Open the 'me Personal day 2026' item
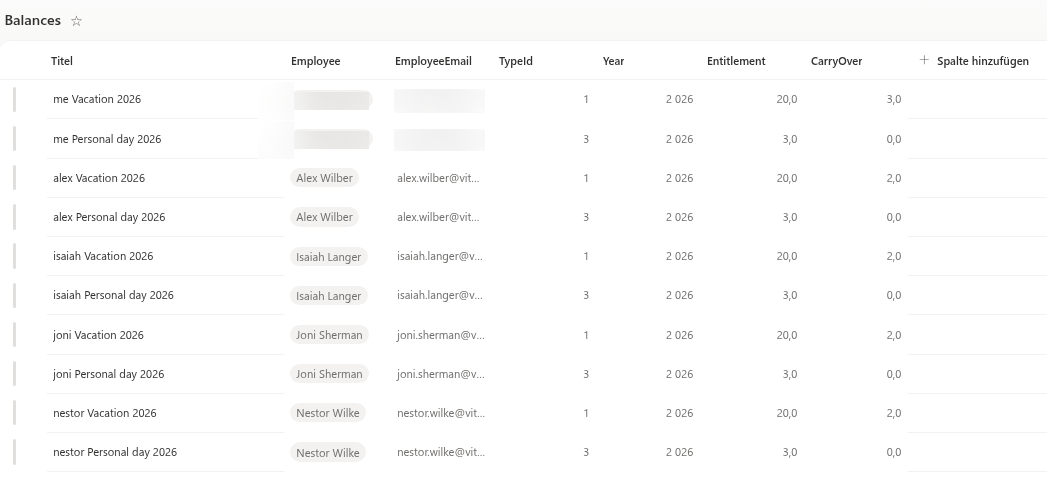Screen dimensions: 1047x480 coord(107,139)
